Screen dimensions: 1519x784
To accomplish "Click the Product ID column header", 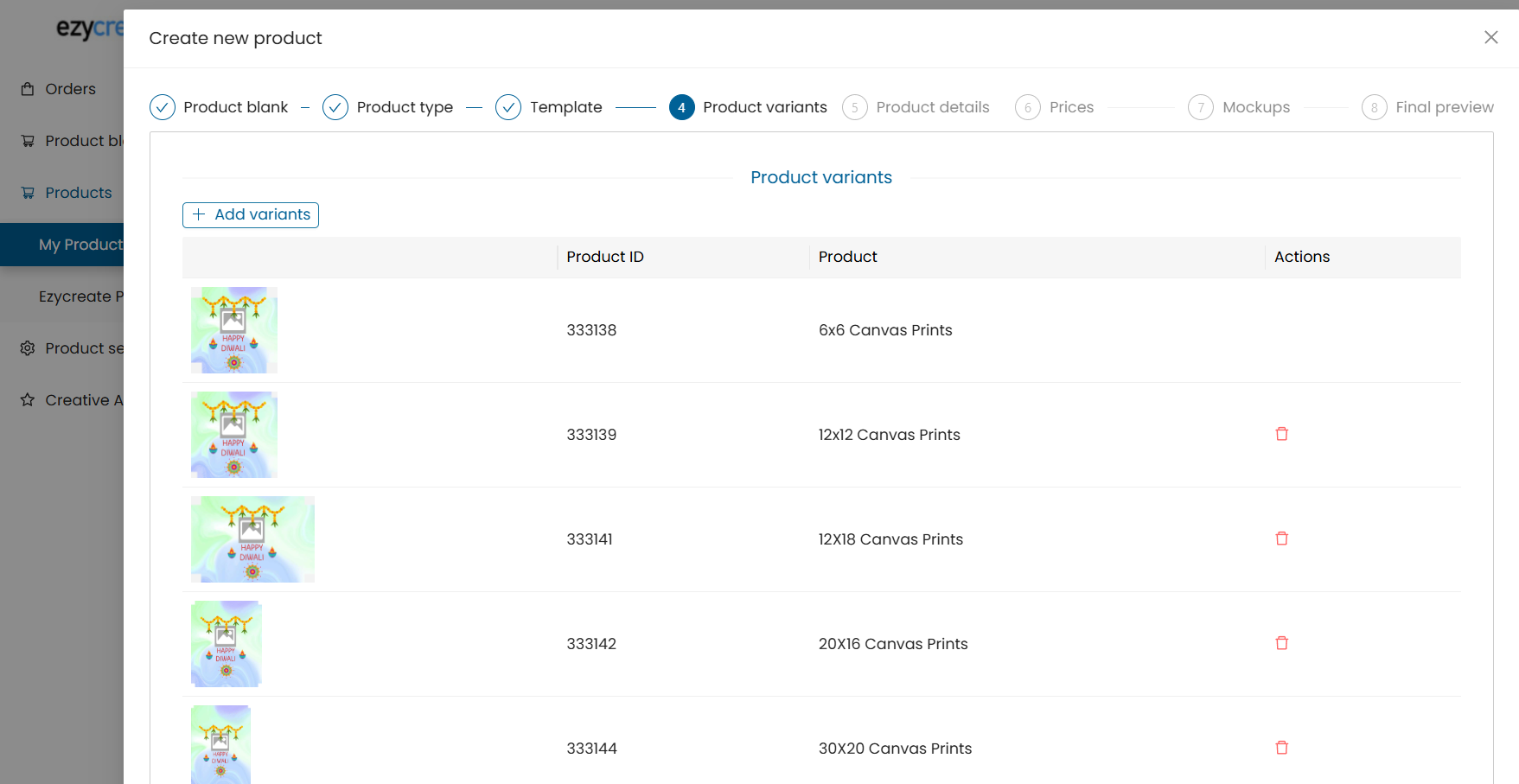I will coord(605,257).
